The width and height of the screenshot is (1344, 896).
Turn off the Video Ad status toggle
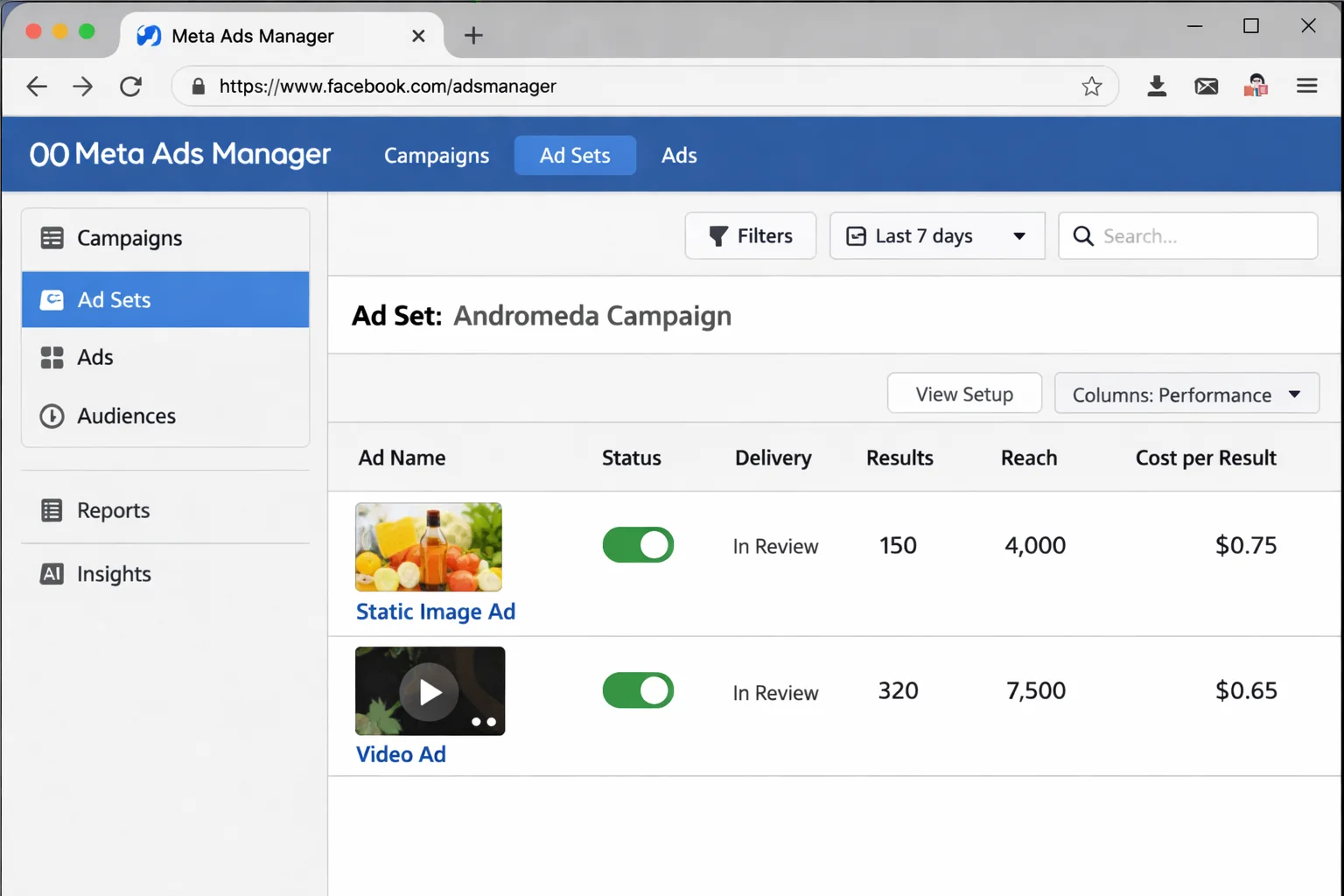tap(638, 689)
